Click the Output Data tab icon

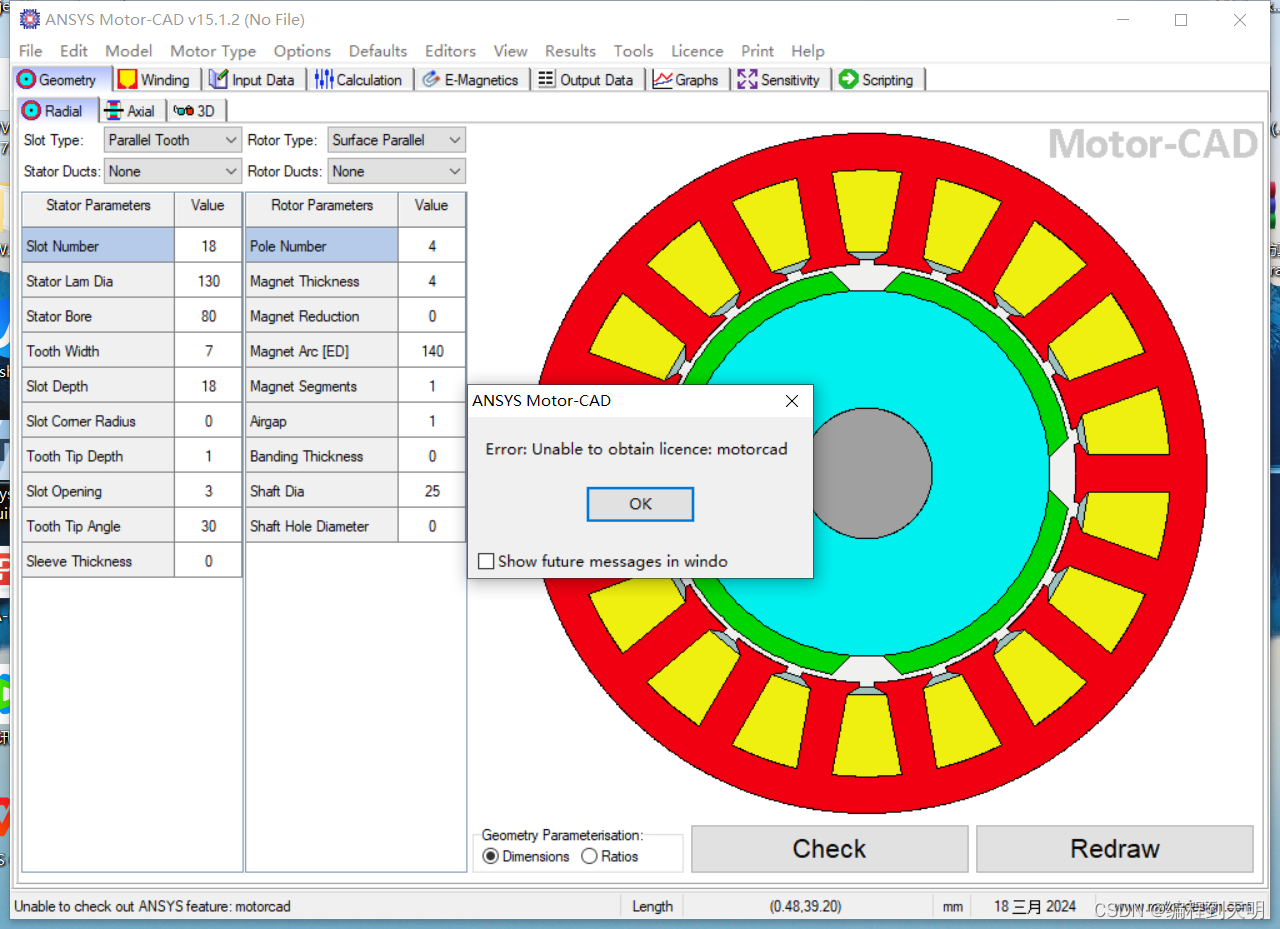(546, 80)
